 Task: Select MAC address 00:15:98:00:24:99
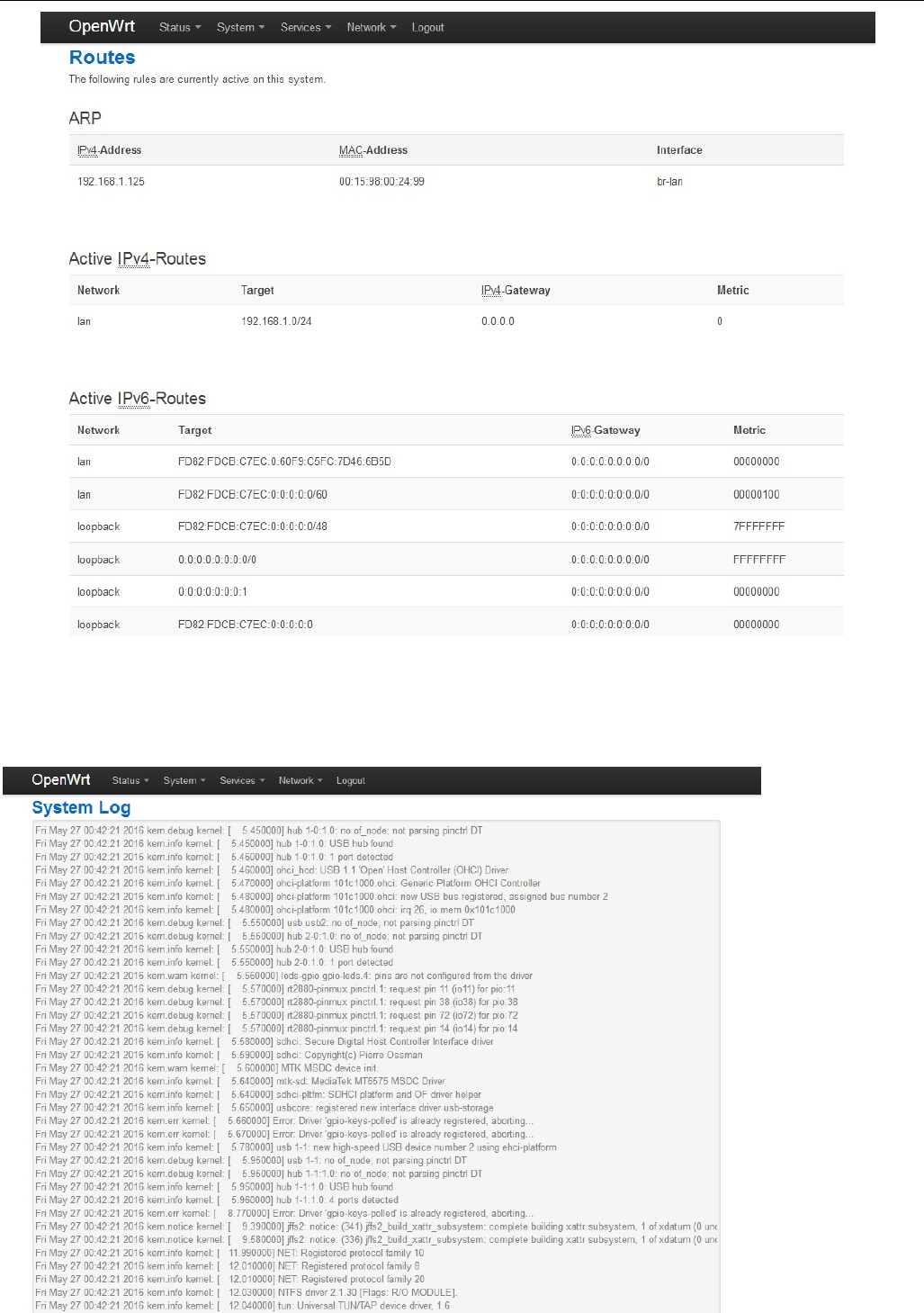[381, 182]
